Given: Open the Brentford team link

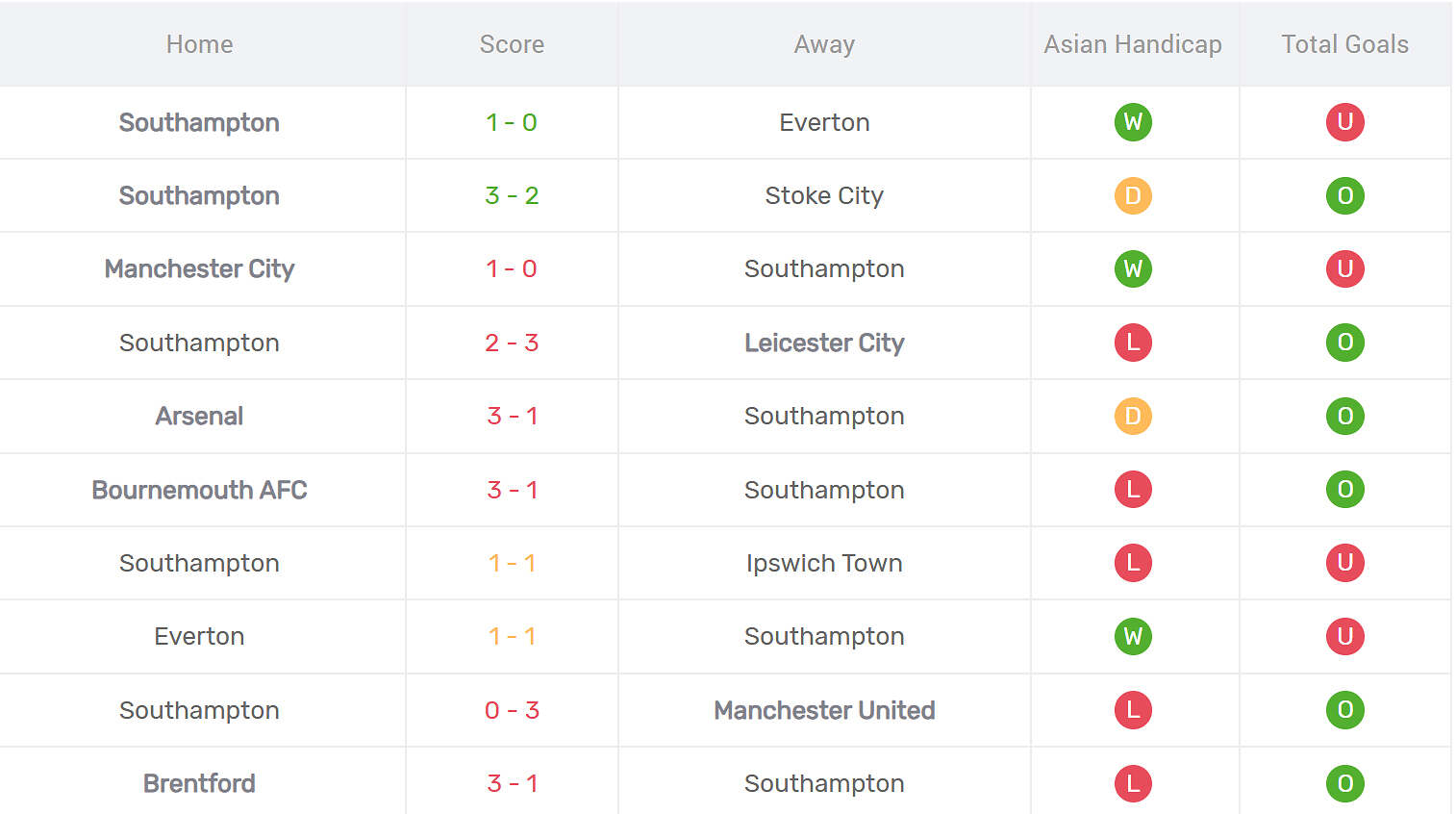Looking at the screenshot, I should click(199, 783).
